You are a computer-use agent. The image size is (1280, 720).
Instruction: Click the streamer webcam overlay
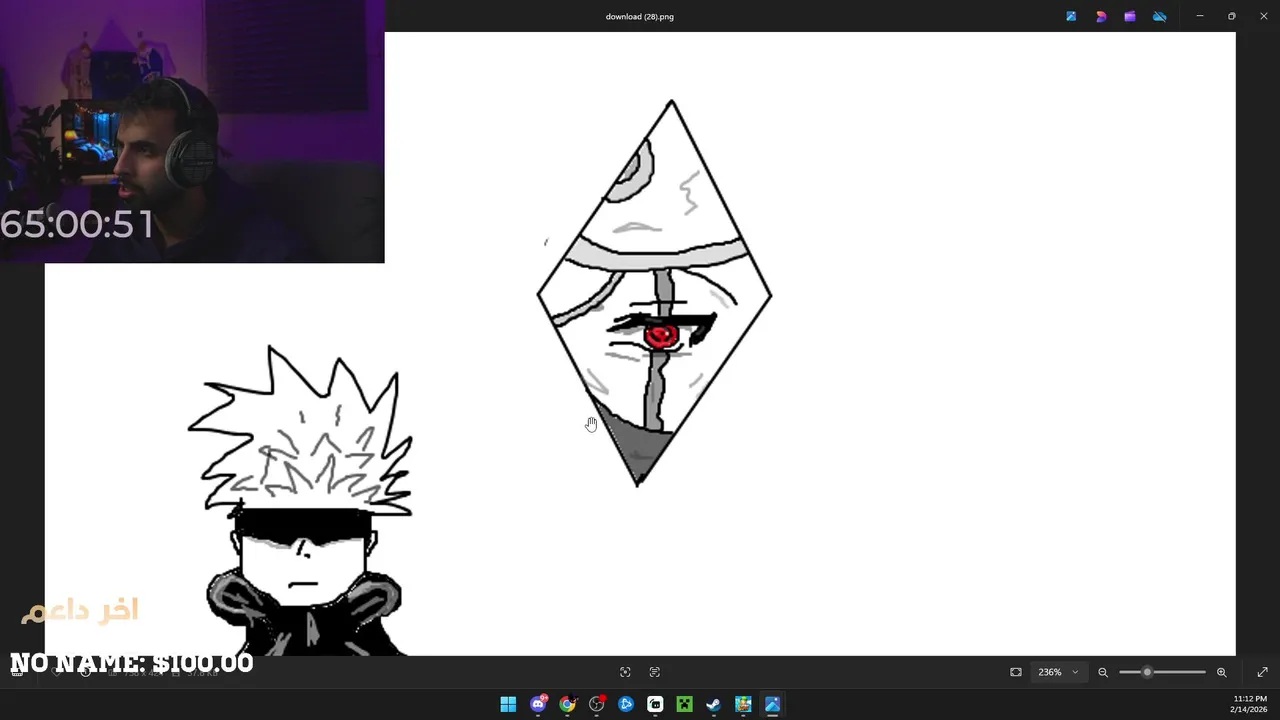tap(192, 131)
